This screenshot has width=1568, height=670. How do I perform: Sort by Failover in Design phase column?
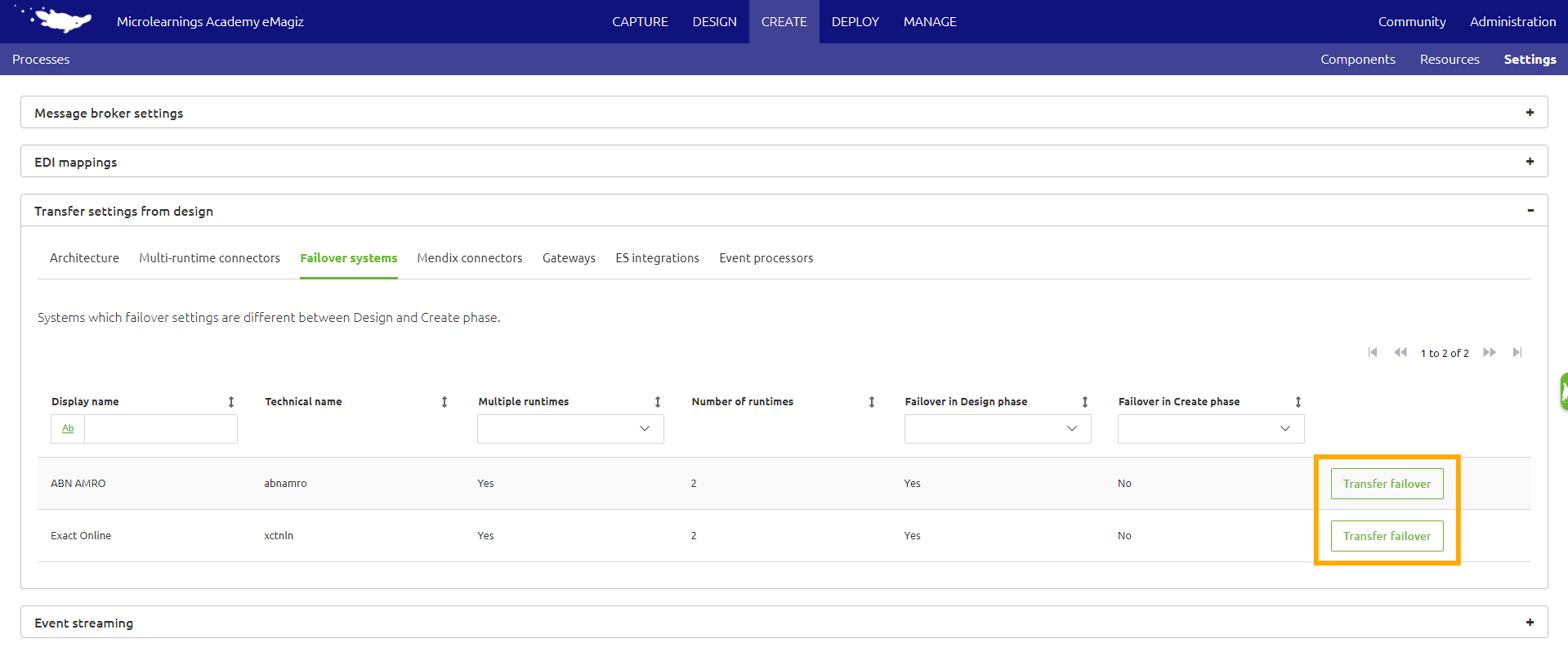(1085, 402)
